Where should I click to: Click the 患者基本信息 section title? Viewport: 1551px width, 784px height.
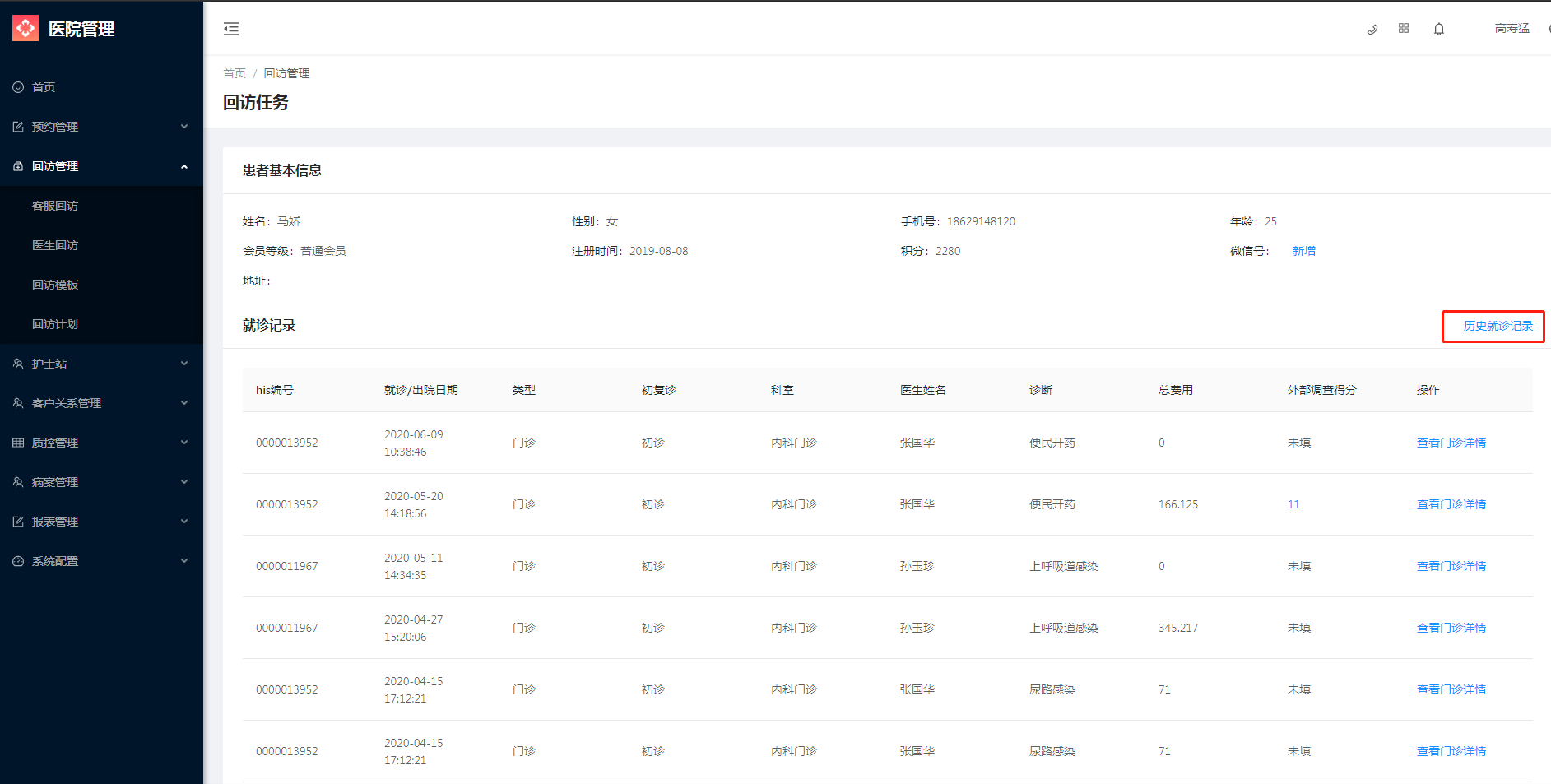coord(282,170)
